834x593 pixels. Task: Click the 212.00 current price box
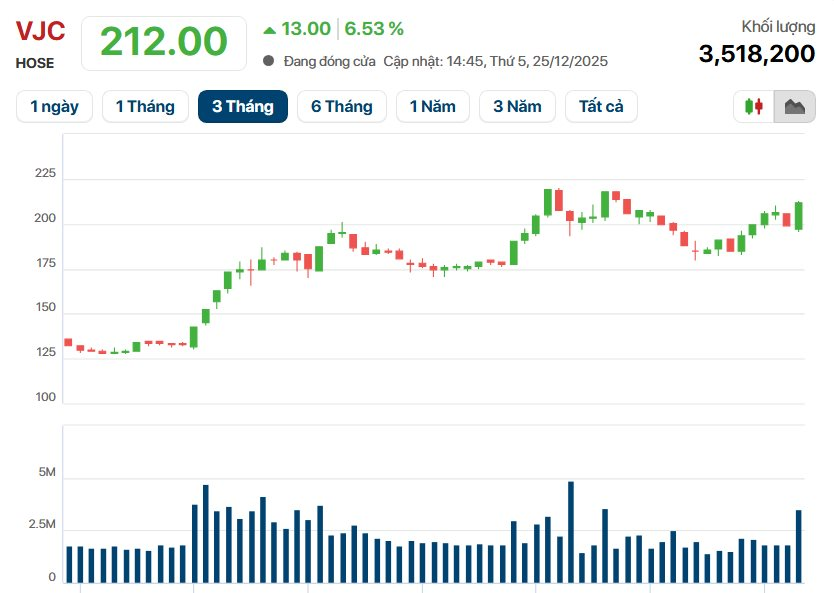(164, 42)
